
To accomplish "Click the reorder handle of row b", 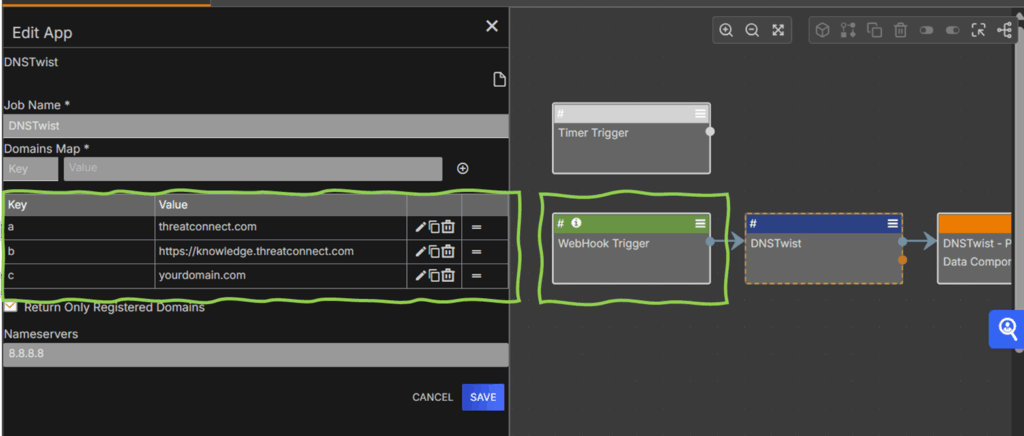I will point(477,251).
